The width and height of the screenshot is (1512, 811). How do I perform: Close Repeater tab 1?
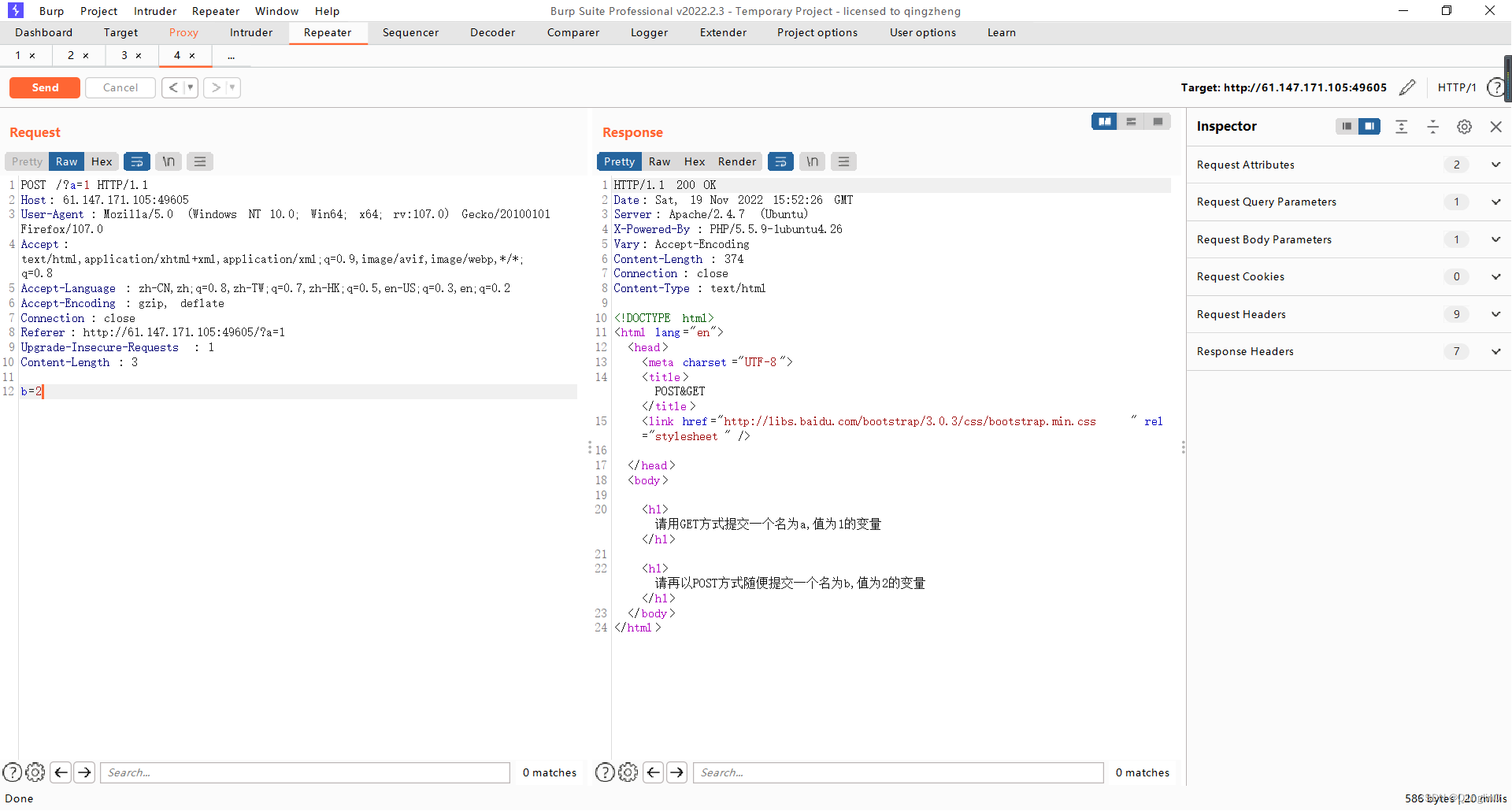(x=32, y=56)
